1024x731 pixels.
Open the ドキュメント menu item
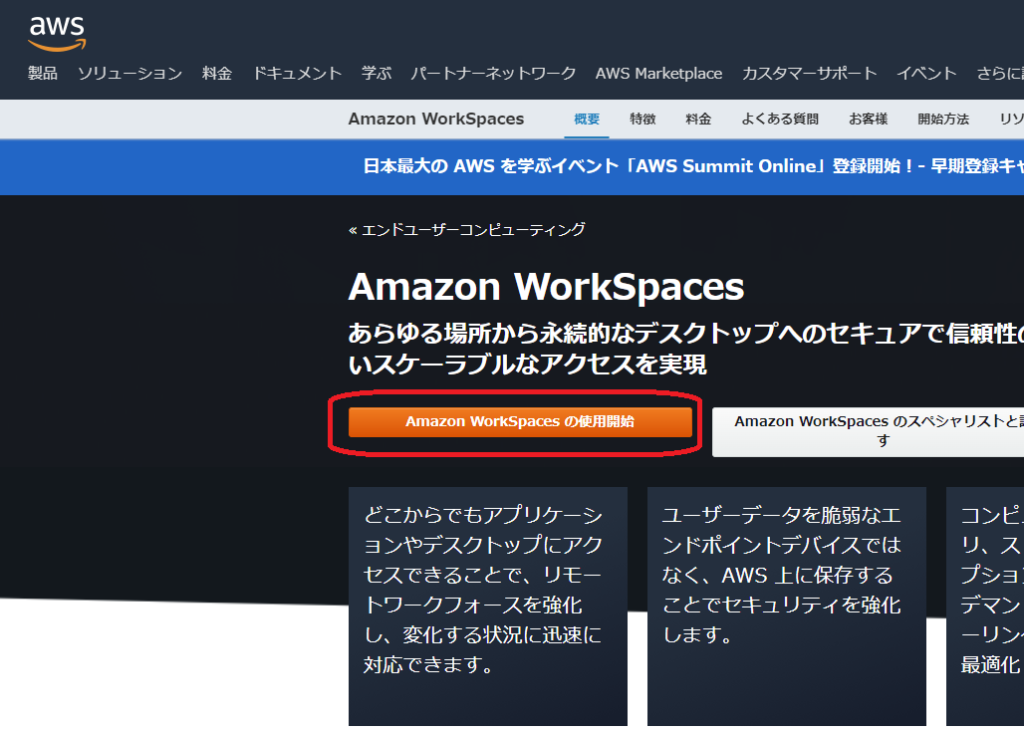click(x=297, y=73)
